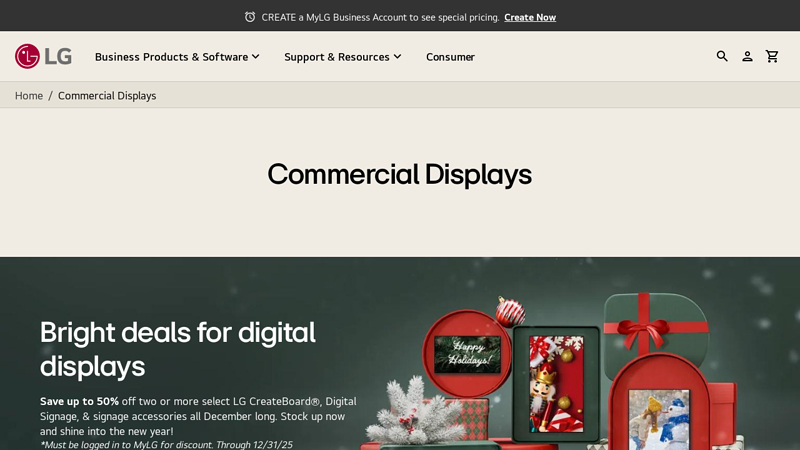Click the alarm clock icon in banner

[250, 17]
